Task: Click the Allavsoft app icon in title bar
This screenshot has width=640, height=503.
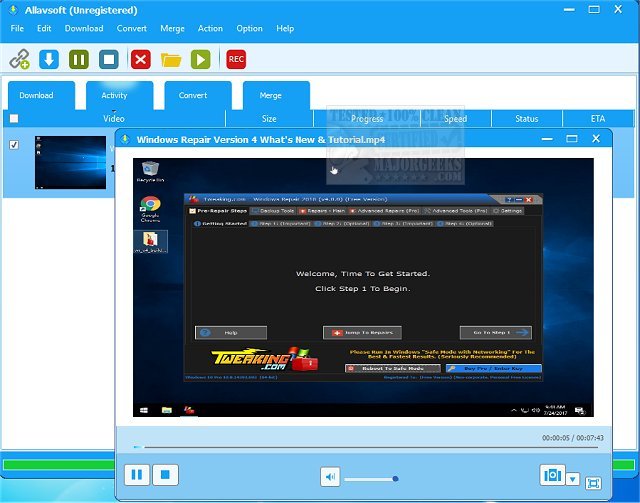Action: click(x=13, y=10)
